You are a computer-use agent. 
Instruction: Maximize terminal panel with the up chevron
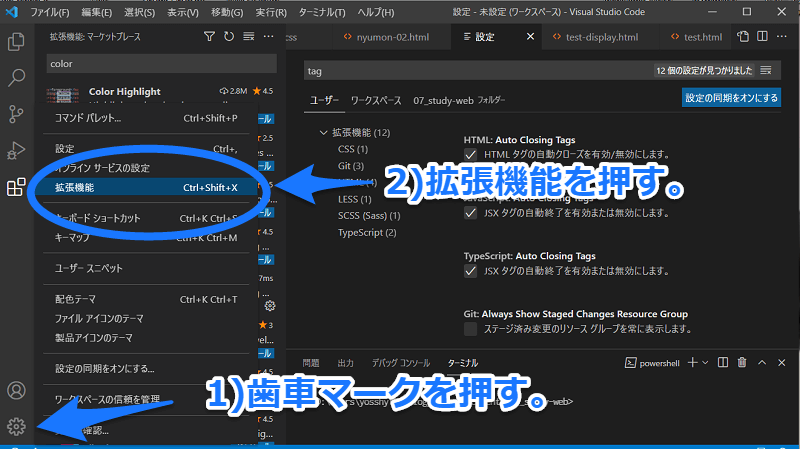[x=763, y=362]
